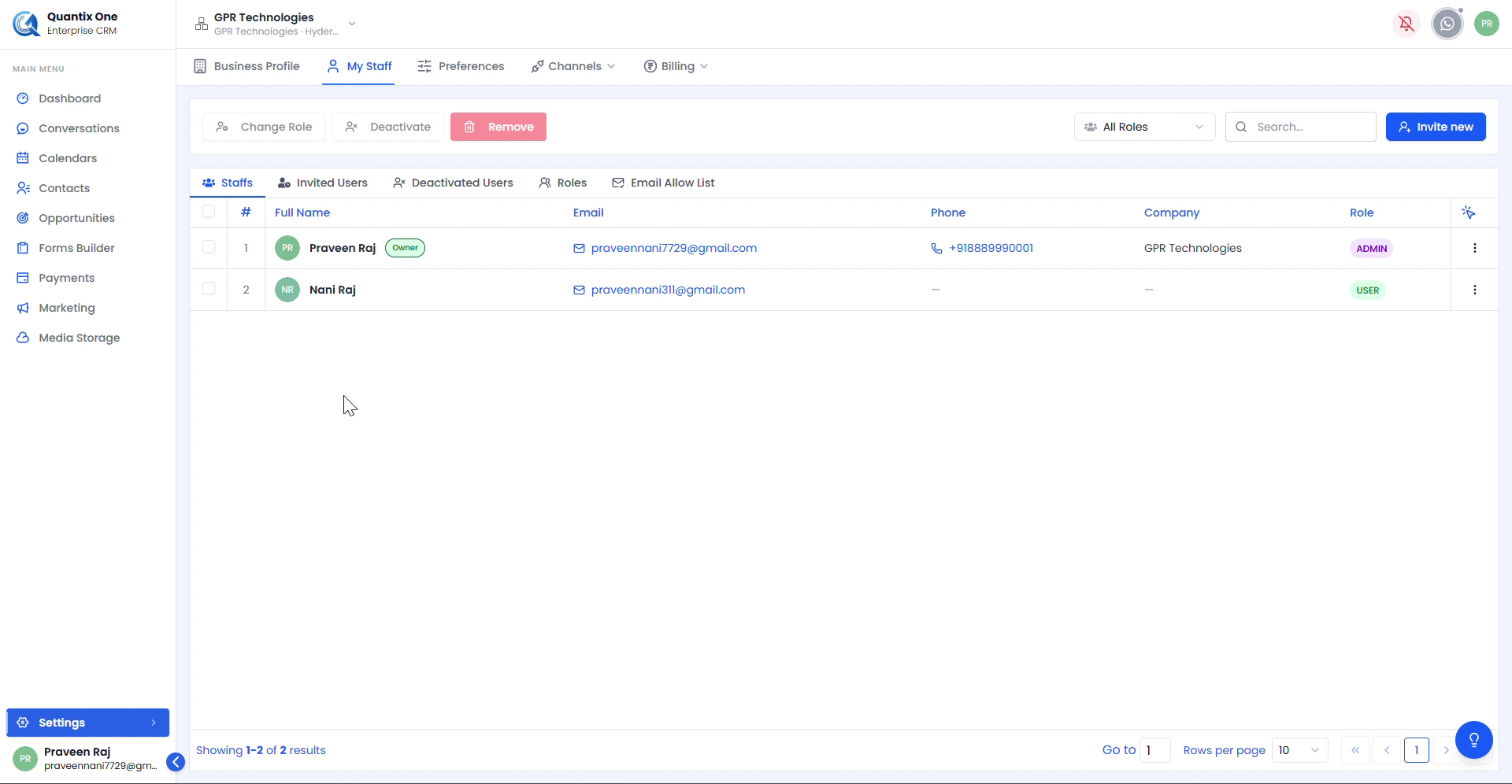Sort by Full Name column header
This screenshot has height=784, width=1512.
pos(302,213)
